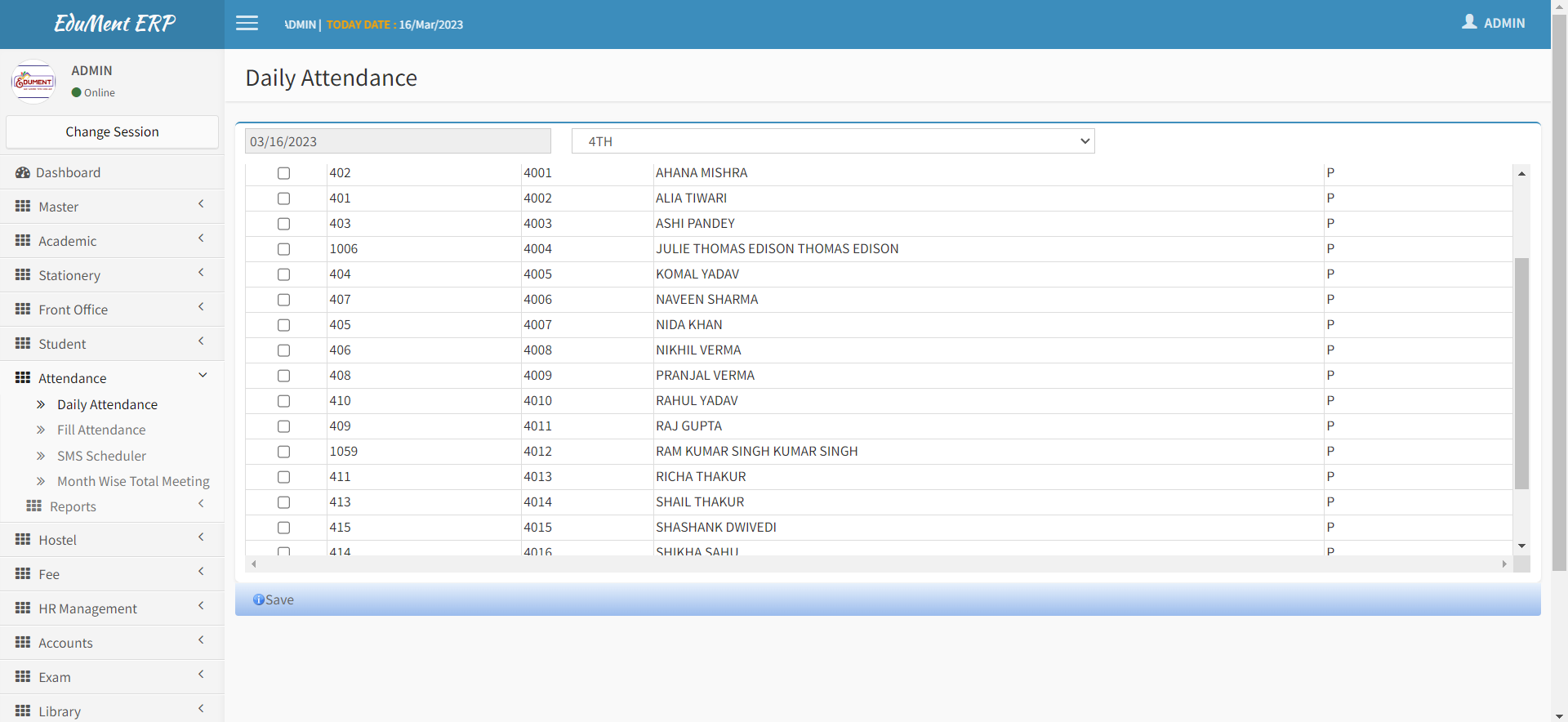Click the grid icon beside Library

[x=23, y=711]
